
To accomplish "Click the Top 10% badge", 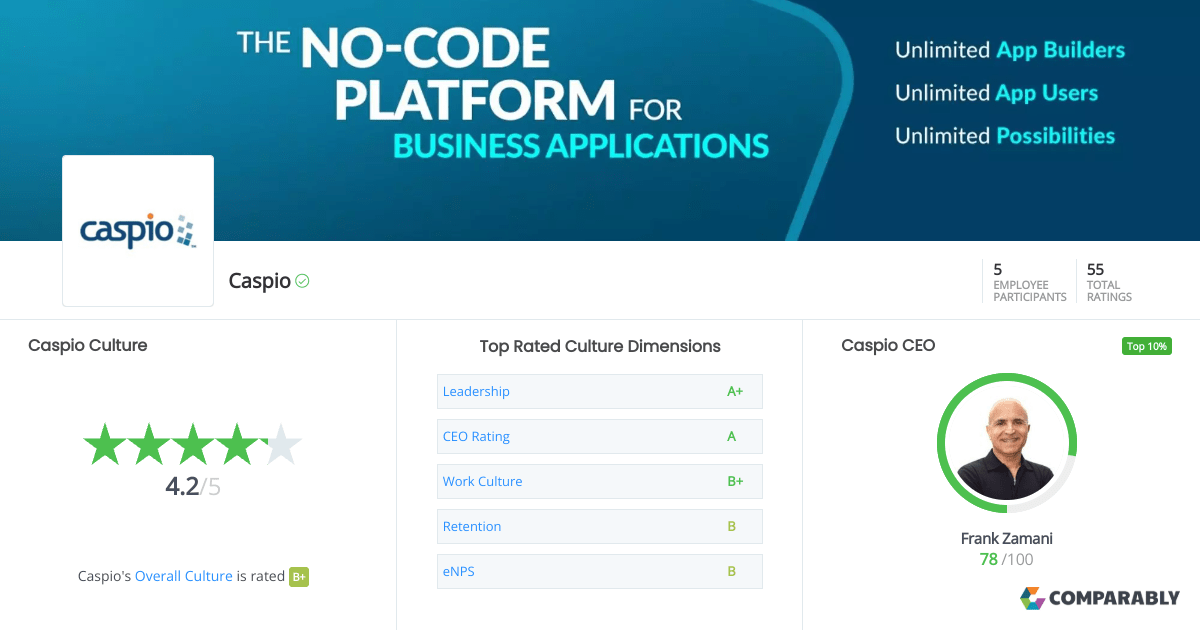I will (x=1147, y=346).
